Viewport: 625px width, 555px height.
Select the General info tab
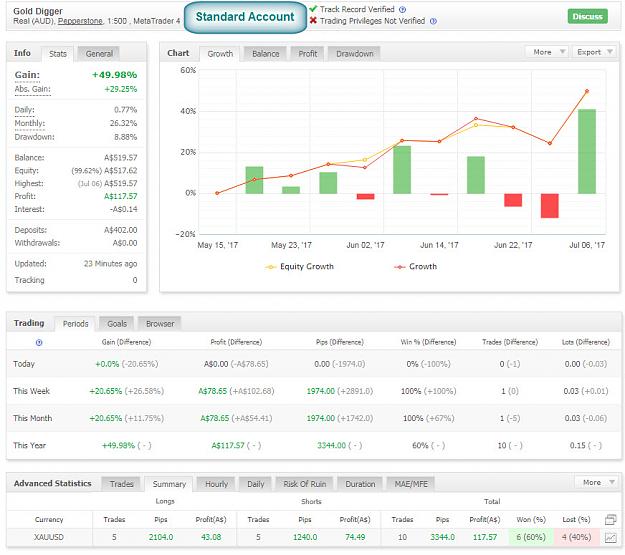click(x=99, y=54)
